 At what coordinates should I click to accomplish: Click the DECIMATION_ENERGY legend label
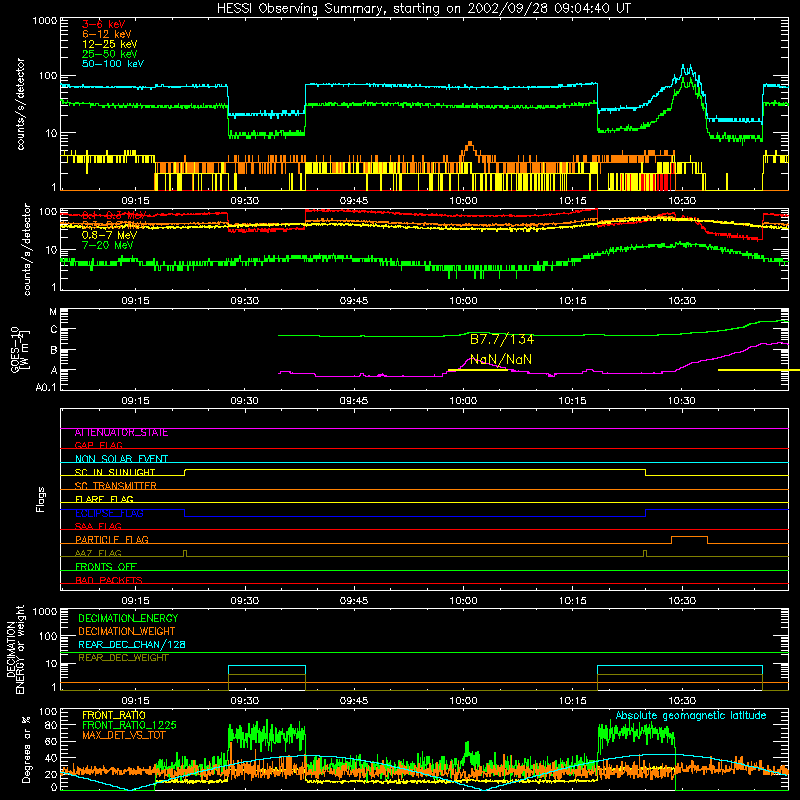tap(128, 618)
